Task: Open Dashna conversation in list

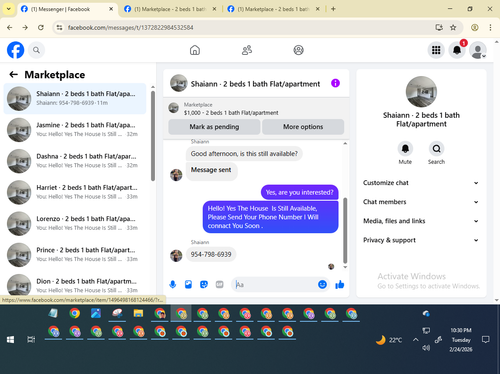Action: coord(75,161)
